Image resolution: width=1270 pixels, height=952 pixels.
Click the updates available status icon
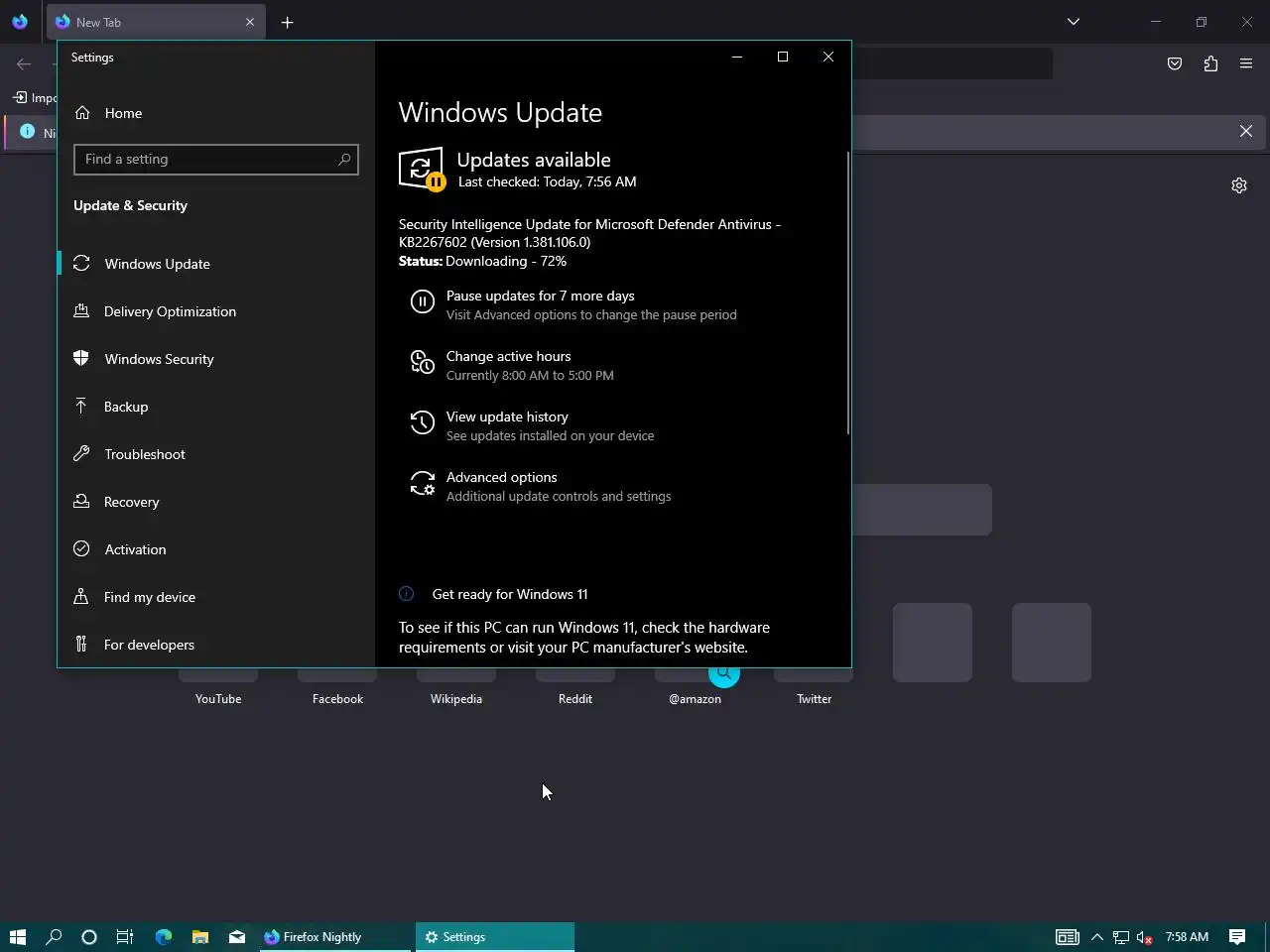click(x=421, y=169)
